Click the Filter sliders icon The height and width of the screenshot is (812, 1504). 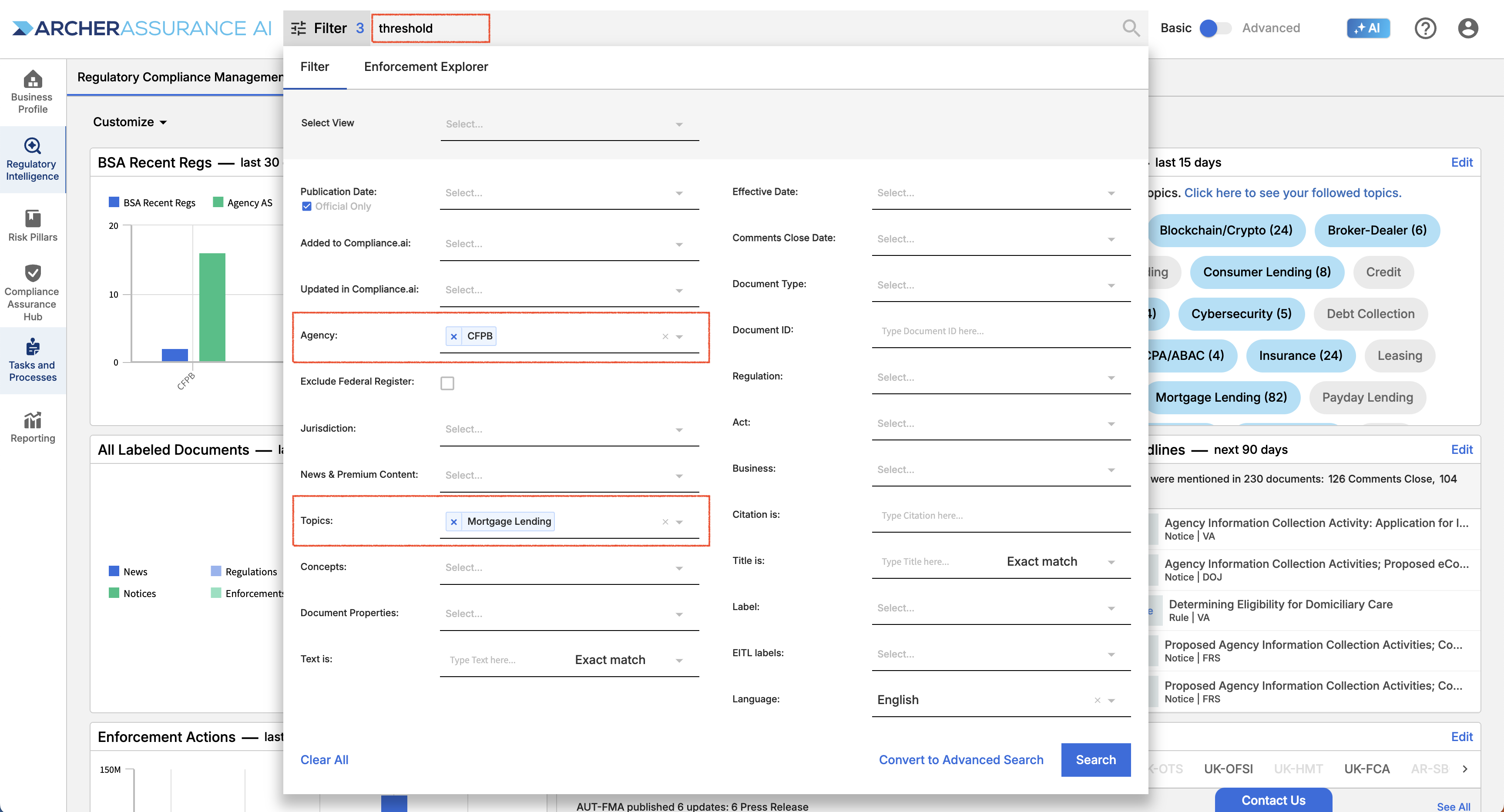coord(299,28)
